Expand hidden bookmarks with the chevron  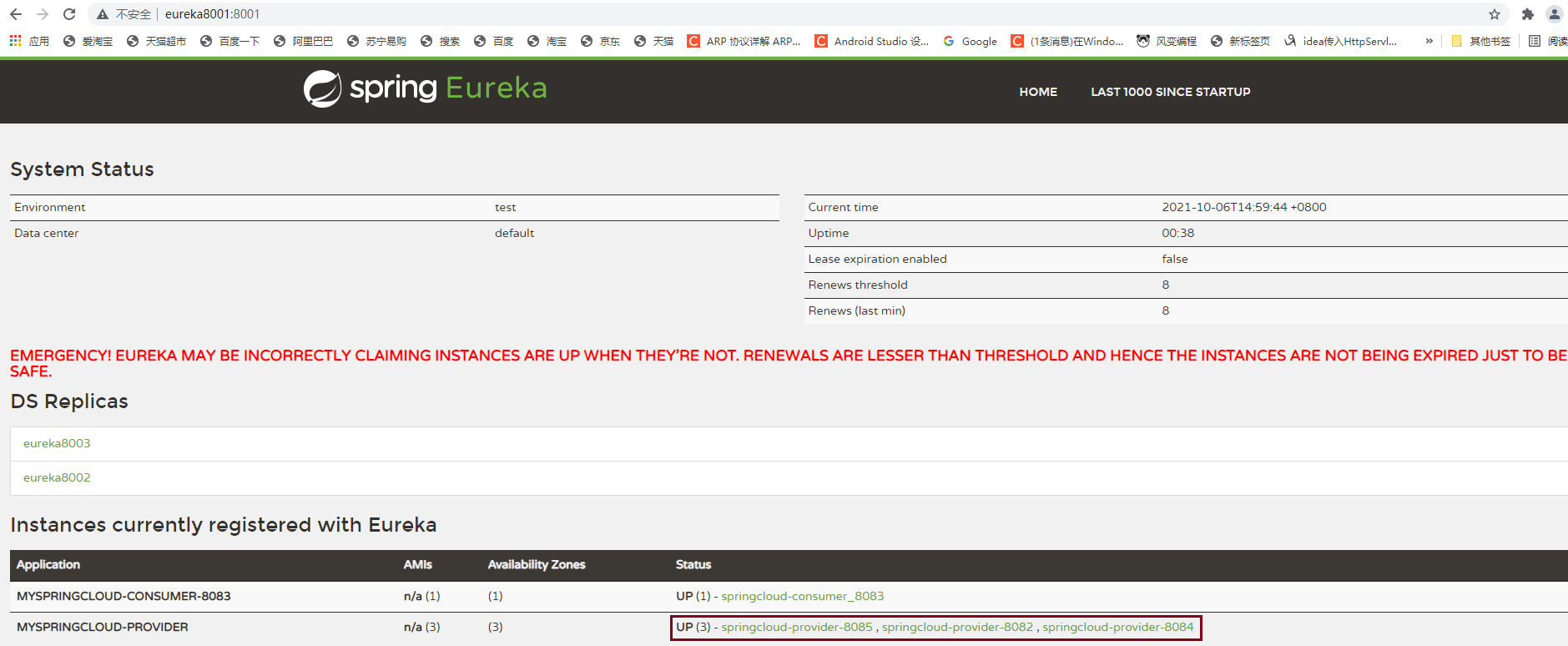1429,41
